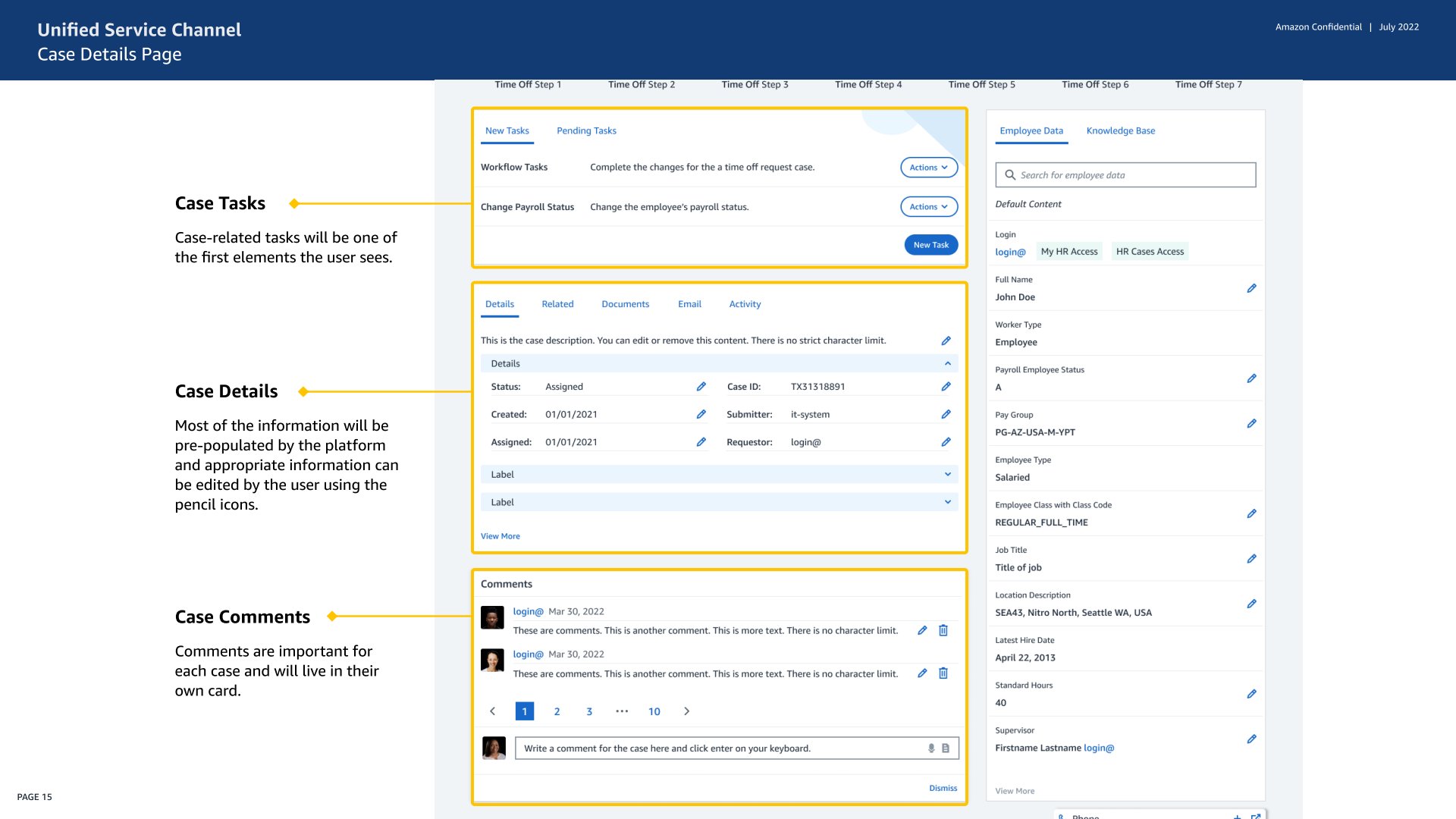Go to comments page 2
This screenshot has width=1456, height=819.
pos(557,711)
